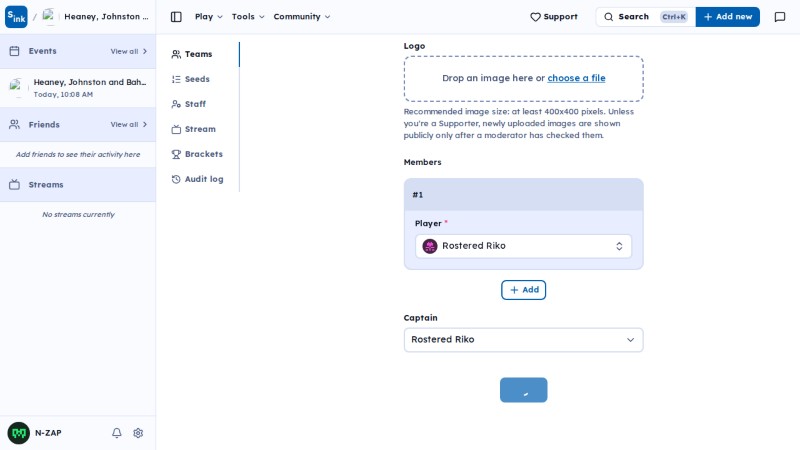Click the logo image drop zone
The image size is (800, 450).
[x=523, y=79]
